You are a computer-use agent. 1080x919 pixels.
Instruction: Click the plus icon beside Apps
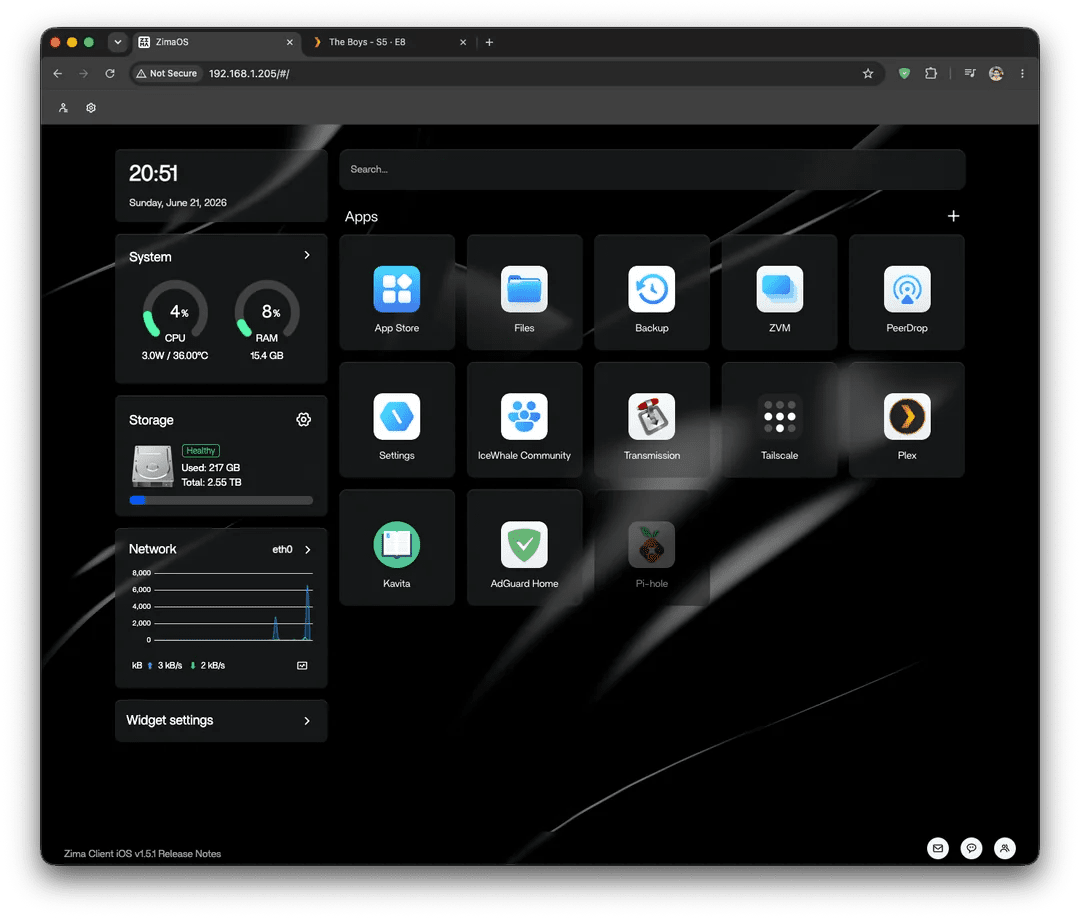(953, 216)
